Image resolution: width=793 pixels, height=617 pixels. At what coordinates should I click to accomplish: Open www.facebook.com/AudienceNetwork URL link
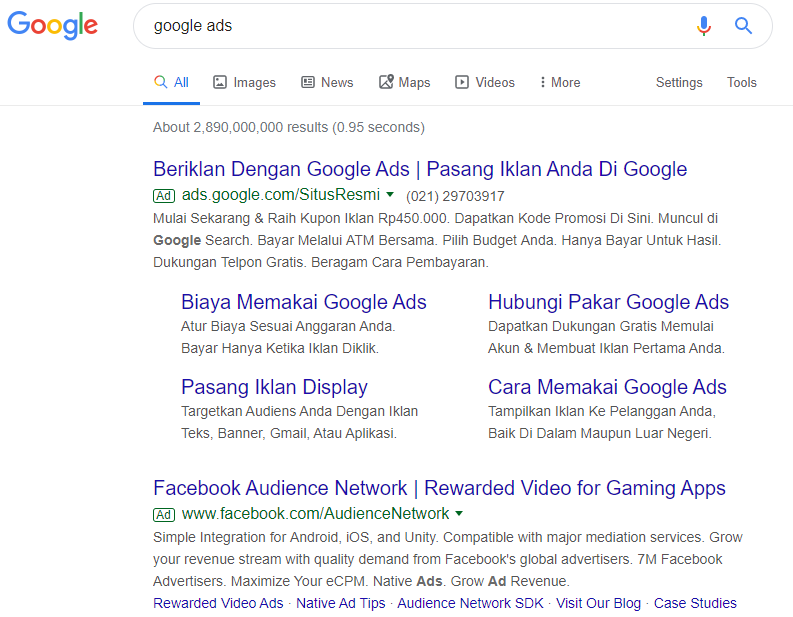[x=315, y=514]
